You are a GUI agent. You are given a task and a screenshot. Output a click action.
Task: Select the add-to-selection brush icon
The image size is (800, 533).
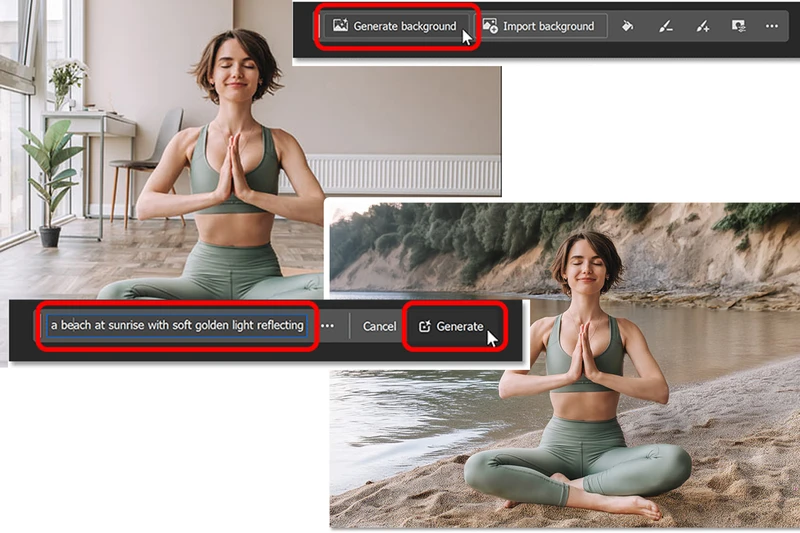click(x=702, y=26)
